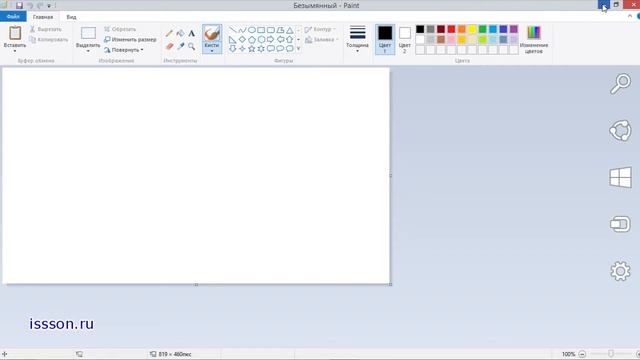Select the Fill with color bucket tool
This screenshot has height=360, width=640.
click(x=180, y=33)
